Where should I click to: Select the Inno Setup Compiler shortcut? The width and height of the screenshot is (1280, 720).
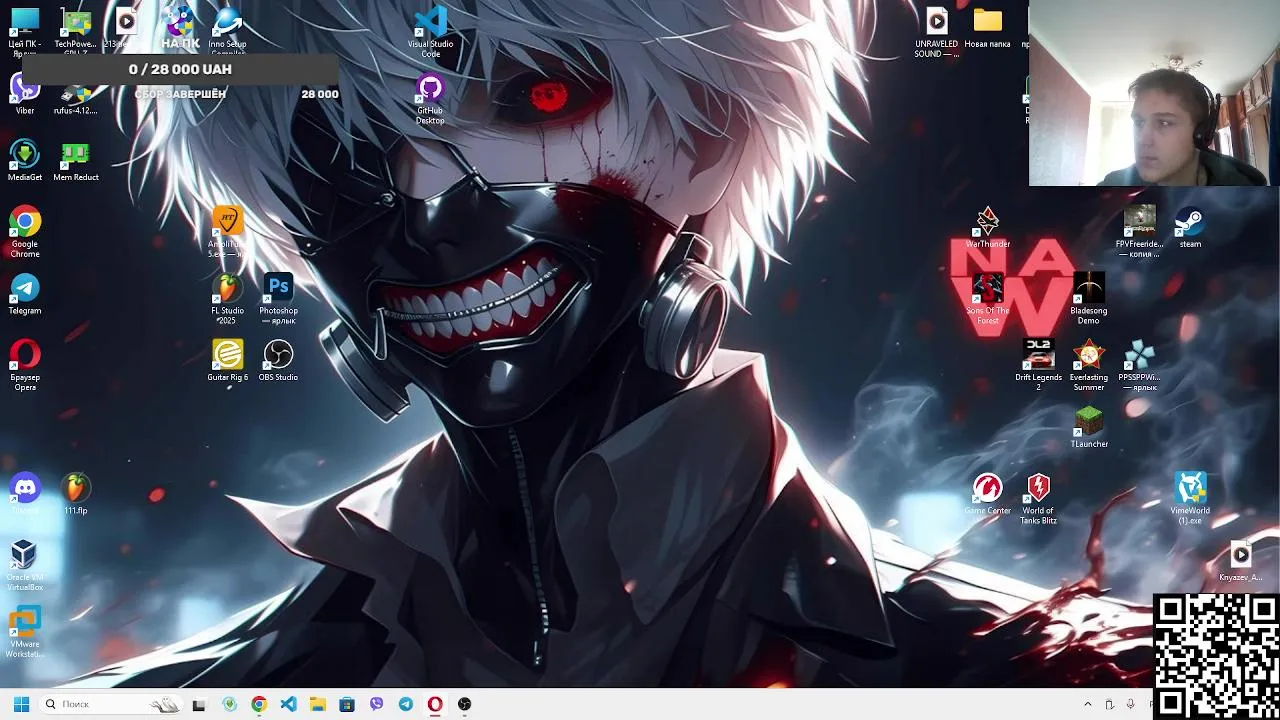coord(227,30)
